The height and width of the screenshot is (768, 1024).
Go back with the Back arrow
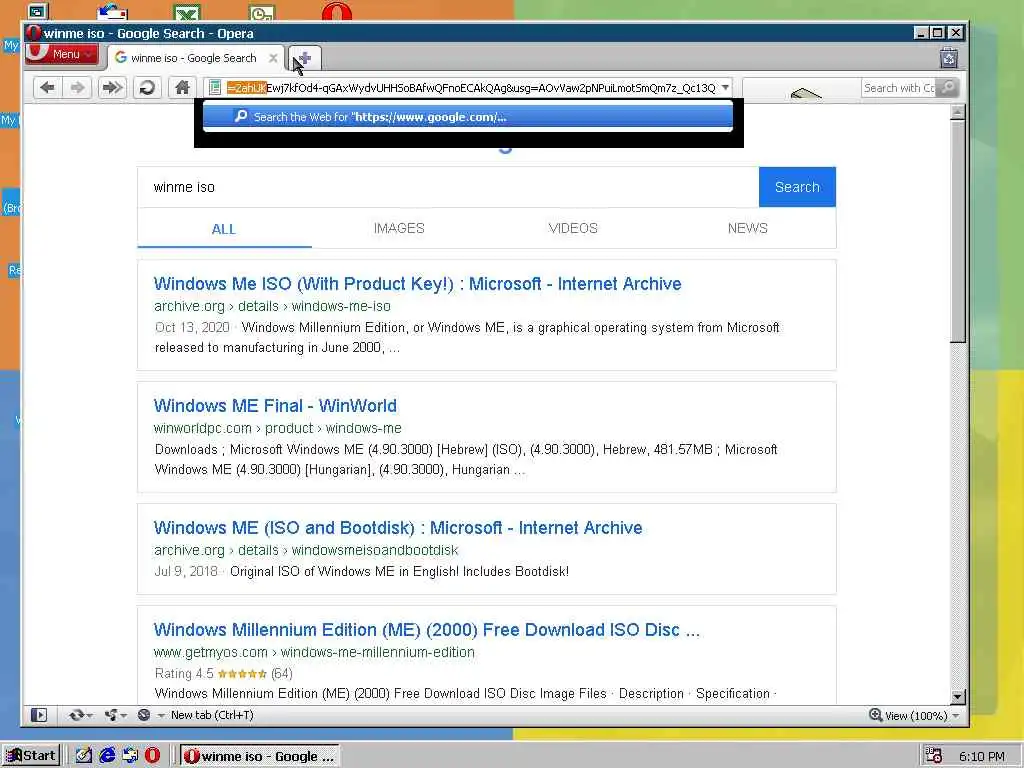click(48, 88)
